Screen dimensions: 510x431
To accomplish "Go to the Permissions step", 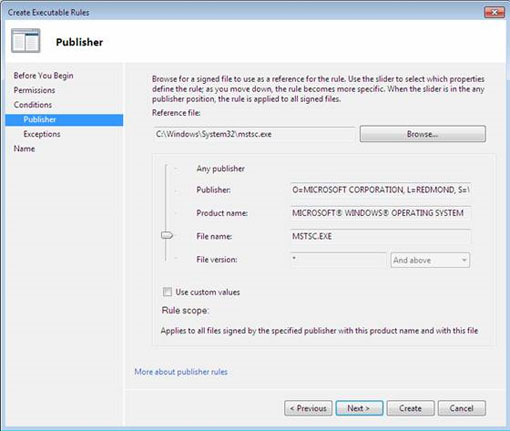I will click(x=34, y=90).
